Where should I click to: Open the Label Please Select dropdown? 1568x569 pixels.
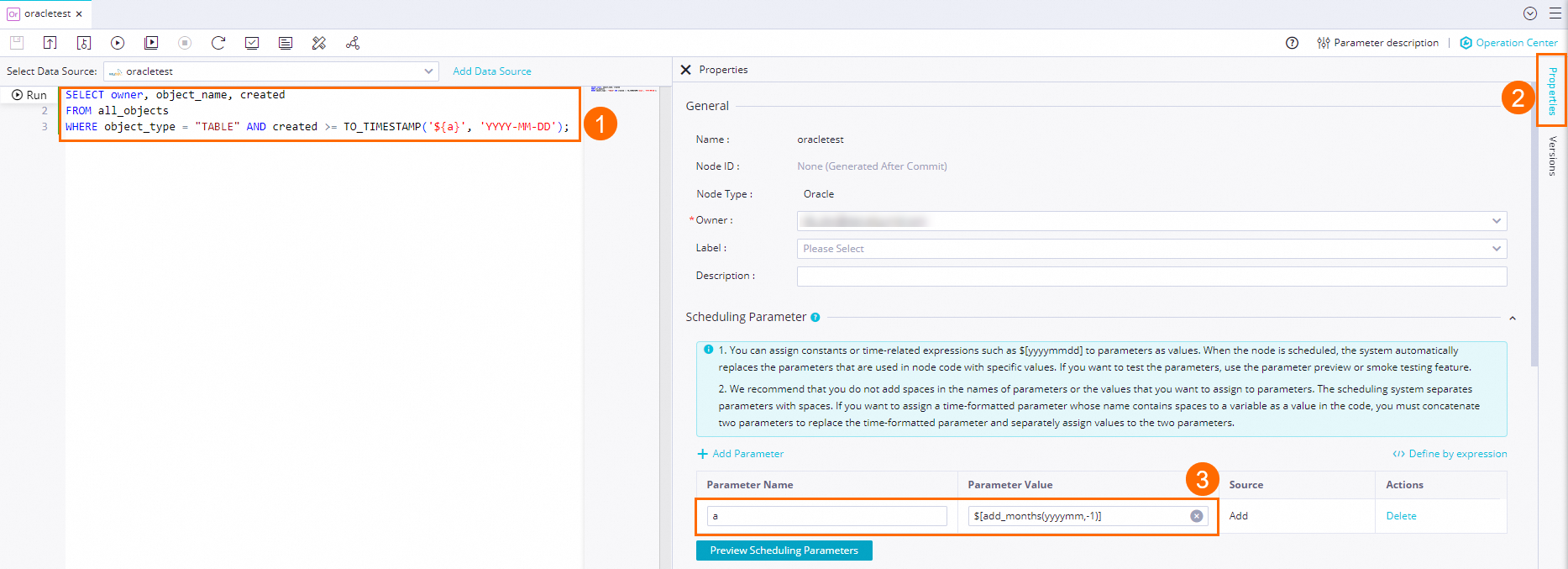point(1151,249)
